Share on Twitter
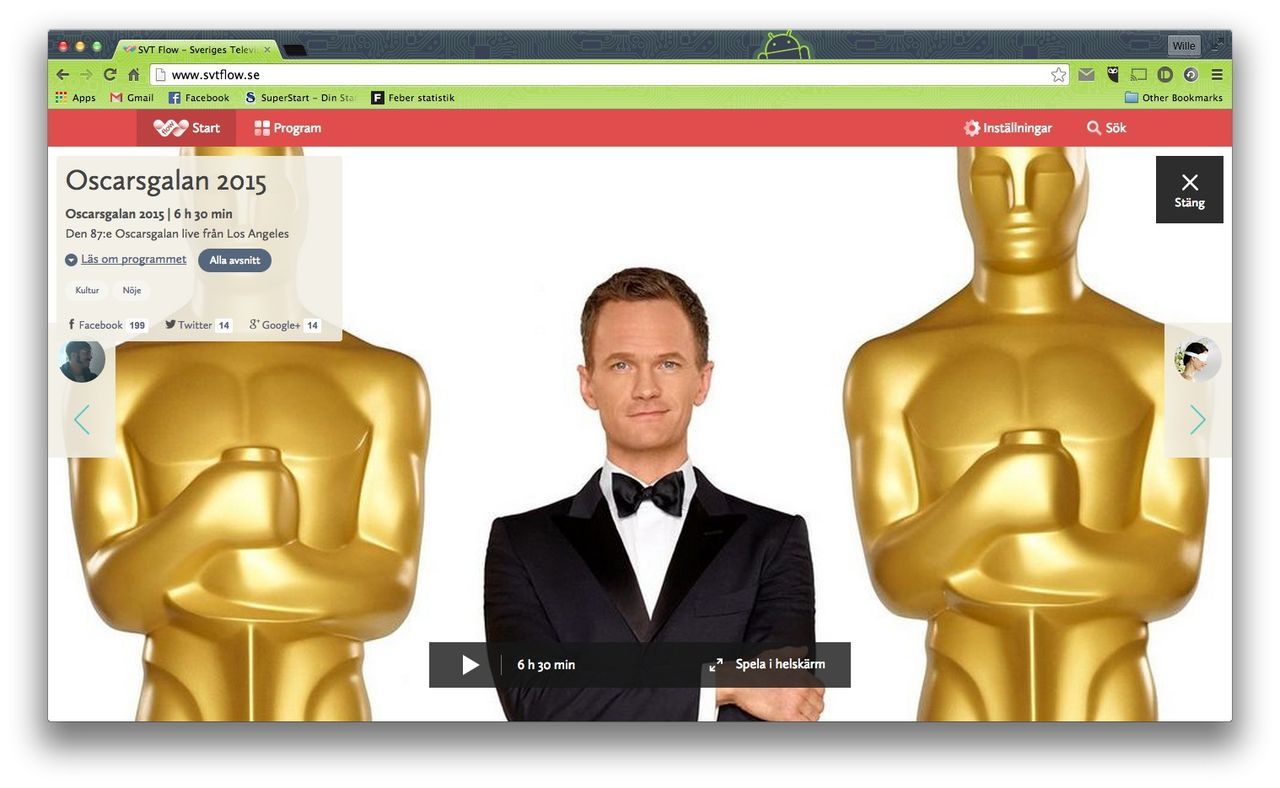Viewport: 1280px width, 788px height. point(199,325)
